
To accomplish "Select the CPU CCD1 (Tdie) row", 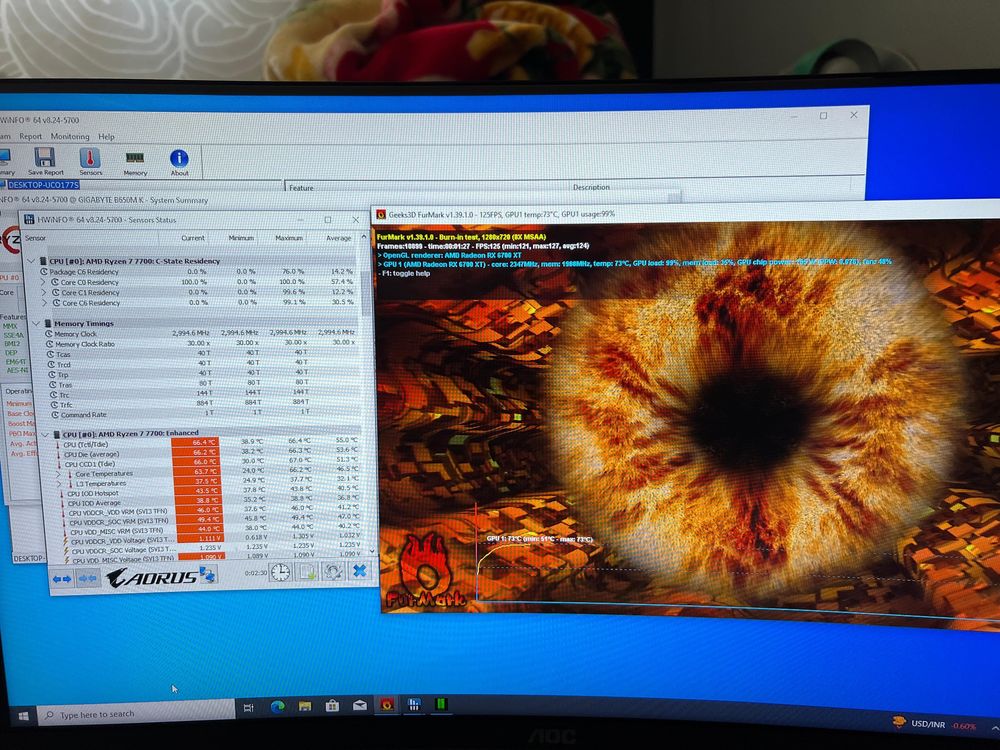I will click(209, 464).
